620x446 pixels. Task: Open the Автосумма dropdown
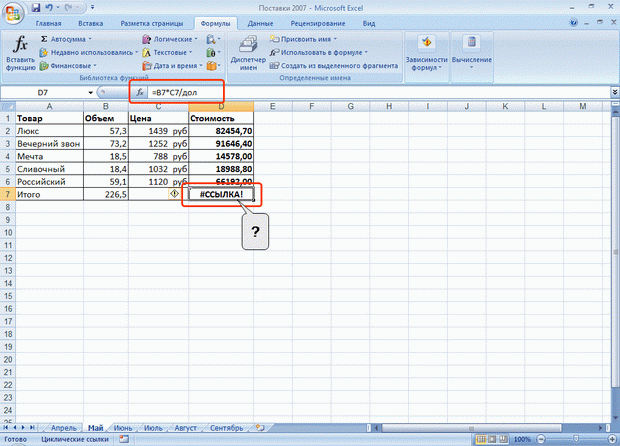click(x=66, y=39)
